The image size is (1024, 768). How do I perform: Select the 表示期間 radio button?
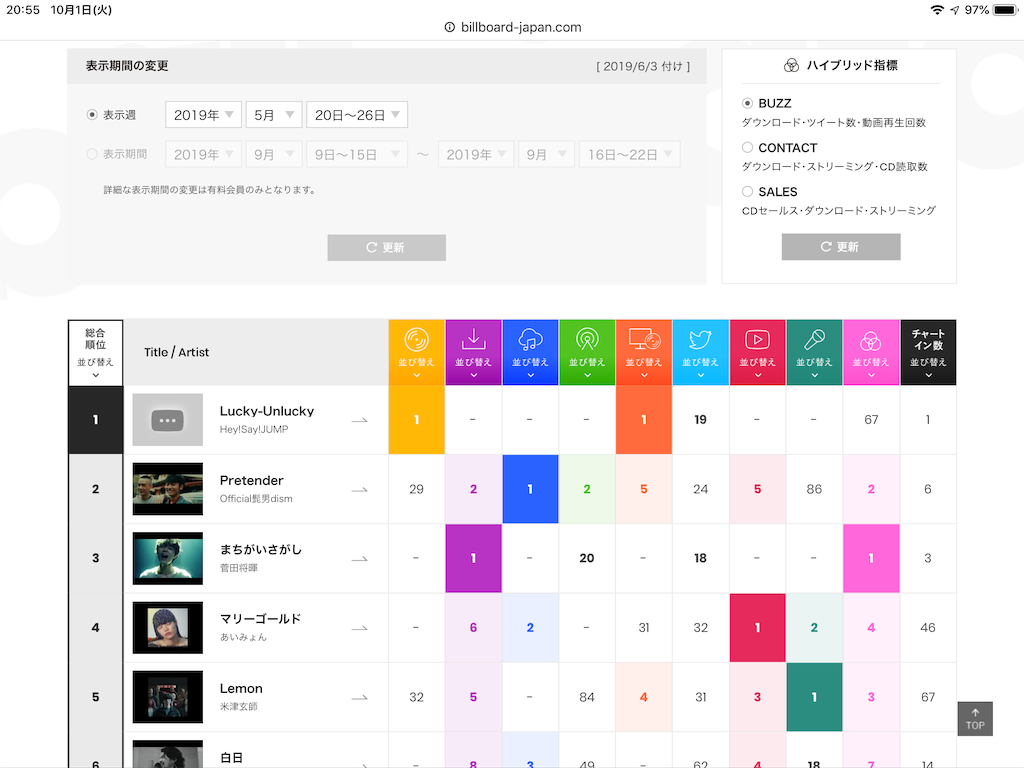92,154
